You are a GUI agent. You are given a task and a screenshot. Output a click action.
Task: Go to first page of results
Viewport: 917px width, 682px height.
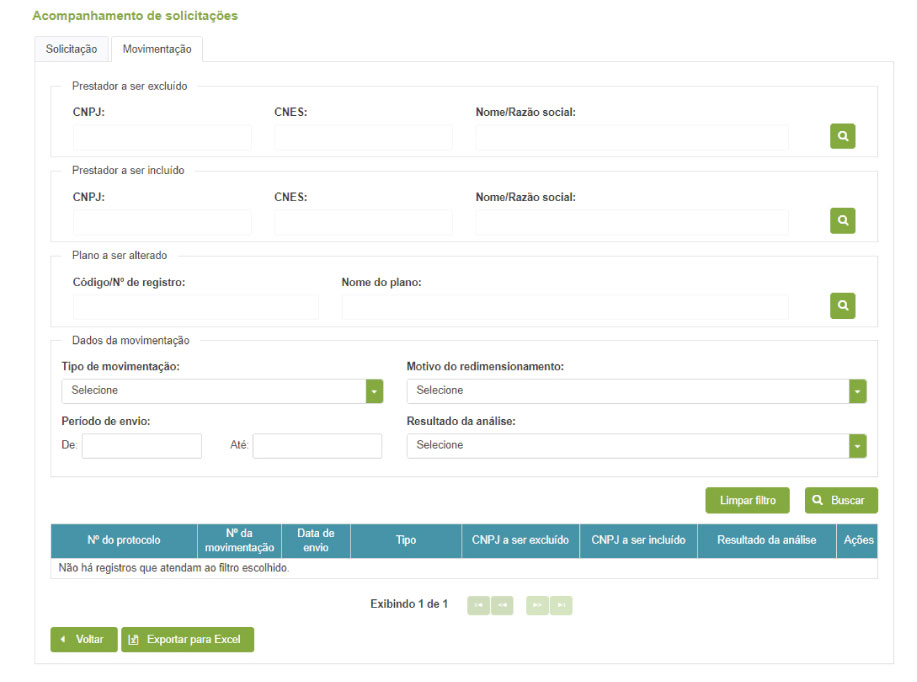point(479,605)
